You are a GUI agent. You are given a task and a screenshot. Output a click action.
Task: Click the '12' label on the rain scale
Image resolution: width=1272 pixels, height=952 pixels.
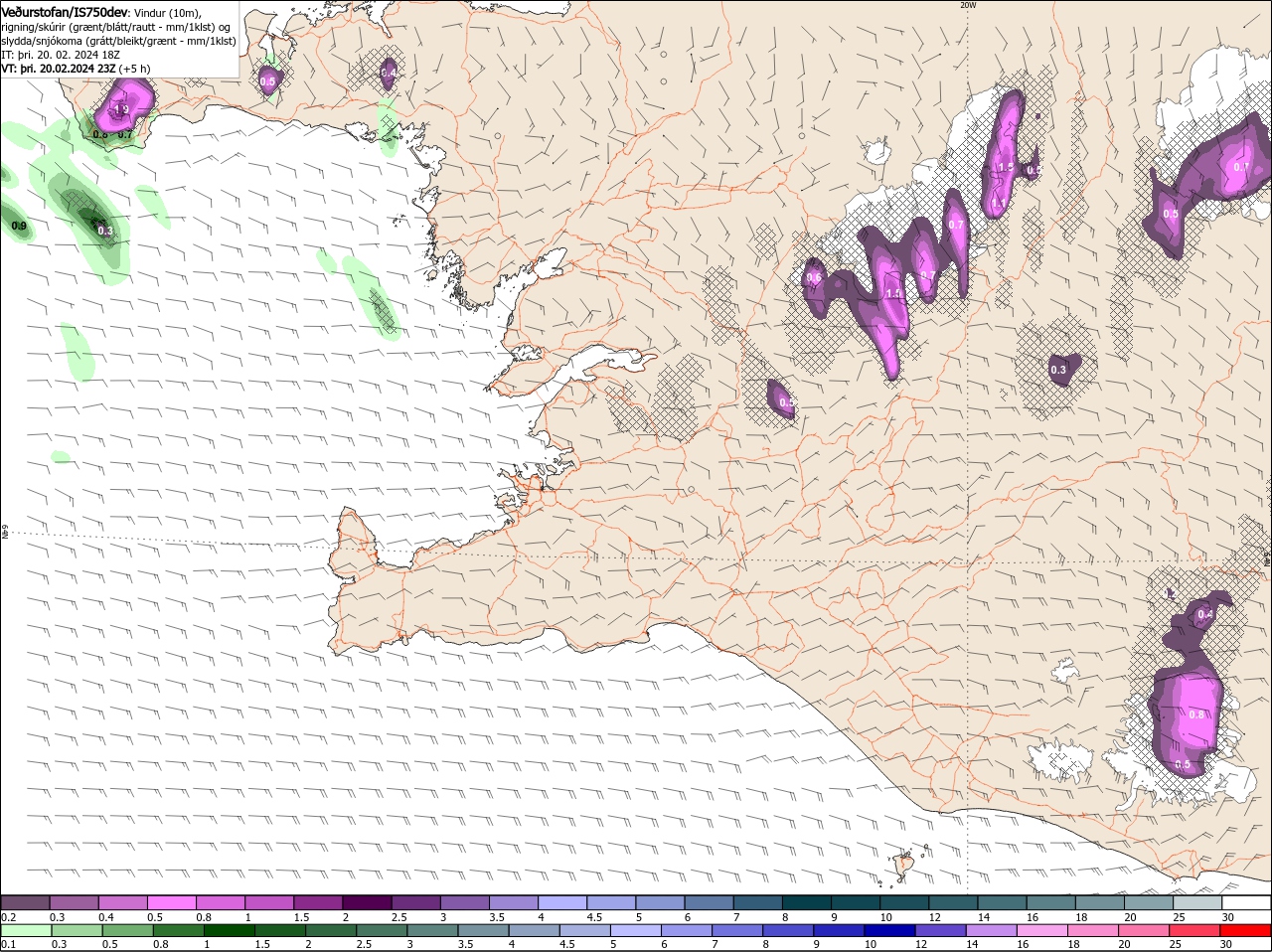(x=921, y=944)
